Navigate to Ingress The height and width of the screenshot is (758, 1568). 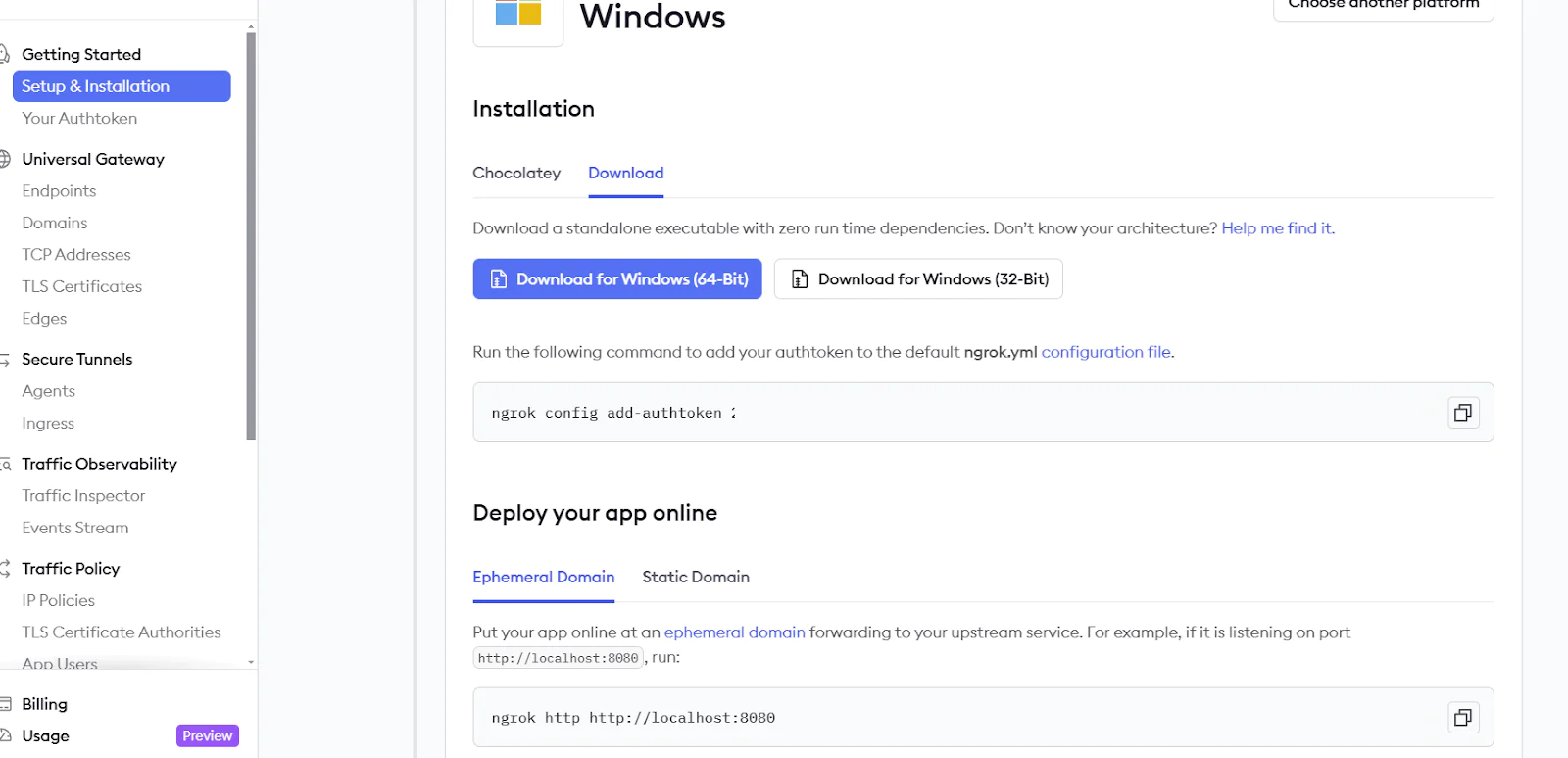click(x=48, y=424)
